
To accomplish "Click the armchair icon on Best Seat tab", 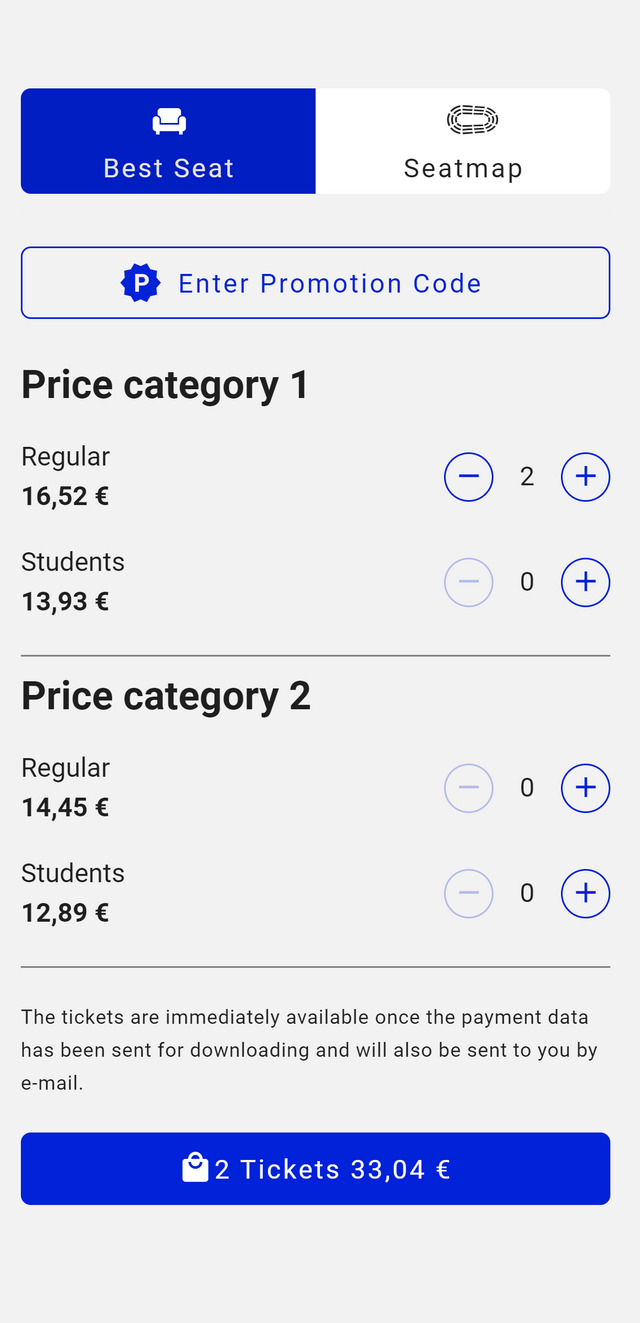I will (168, 119).
